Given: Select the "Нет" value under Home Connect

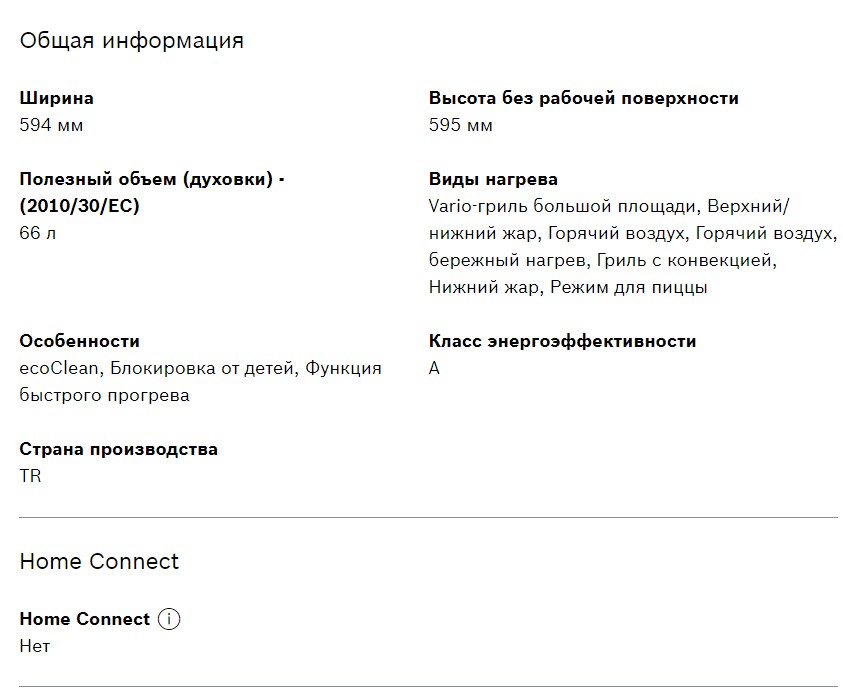Looking at the screenshot, I should click(x=35, y=646).
